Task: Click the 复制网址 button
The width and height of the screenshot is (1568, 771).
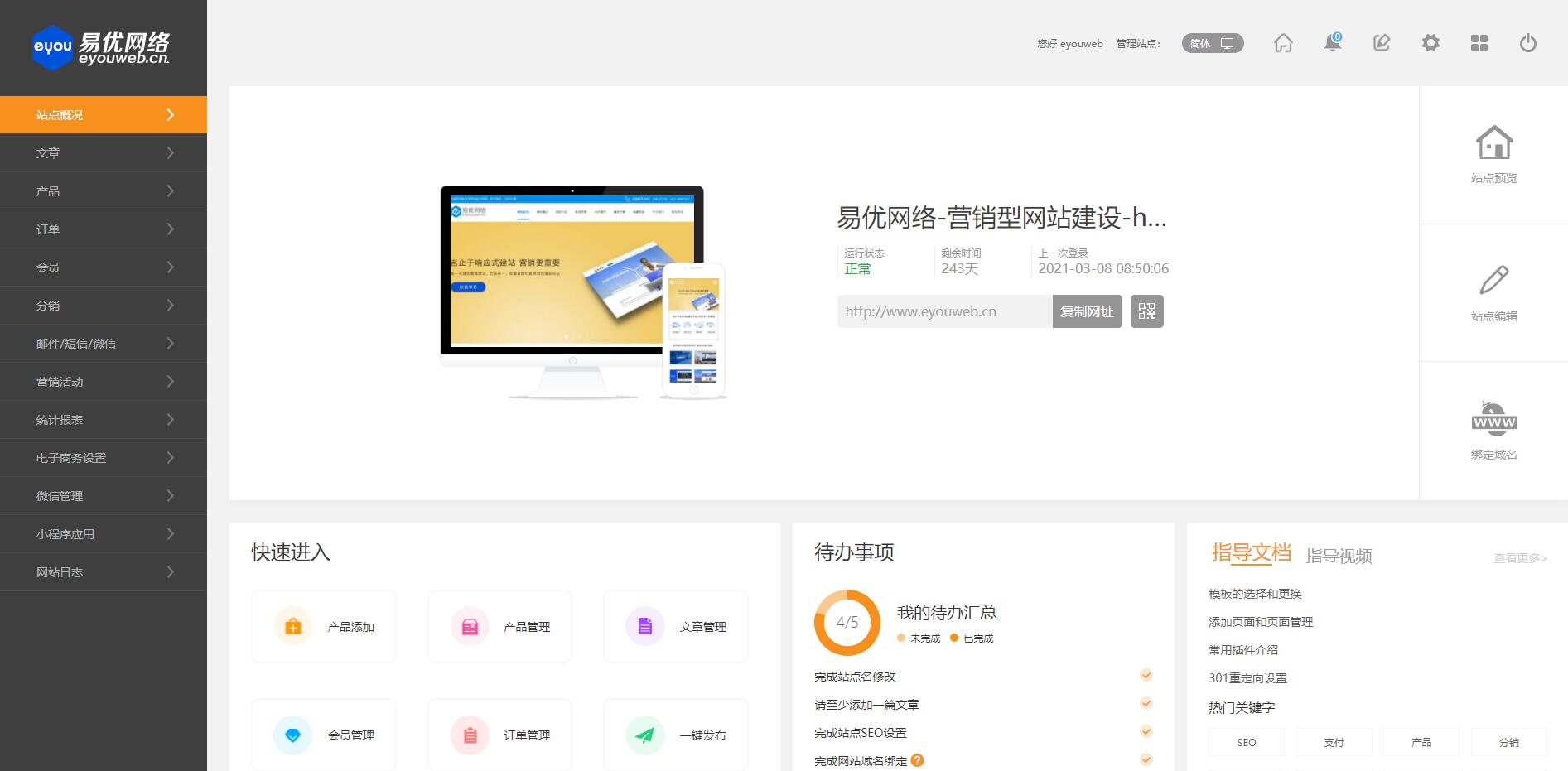Action: (x=1087, y=311)
